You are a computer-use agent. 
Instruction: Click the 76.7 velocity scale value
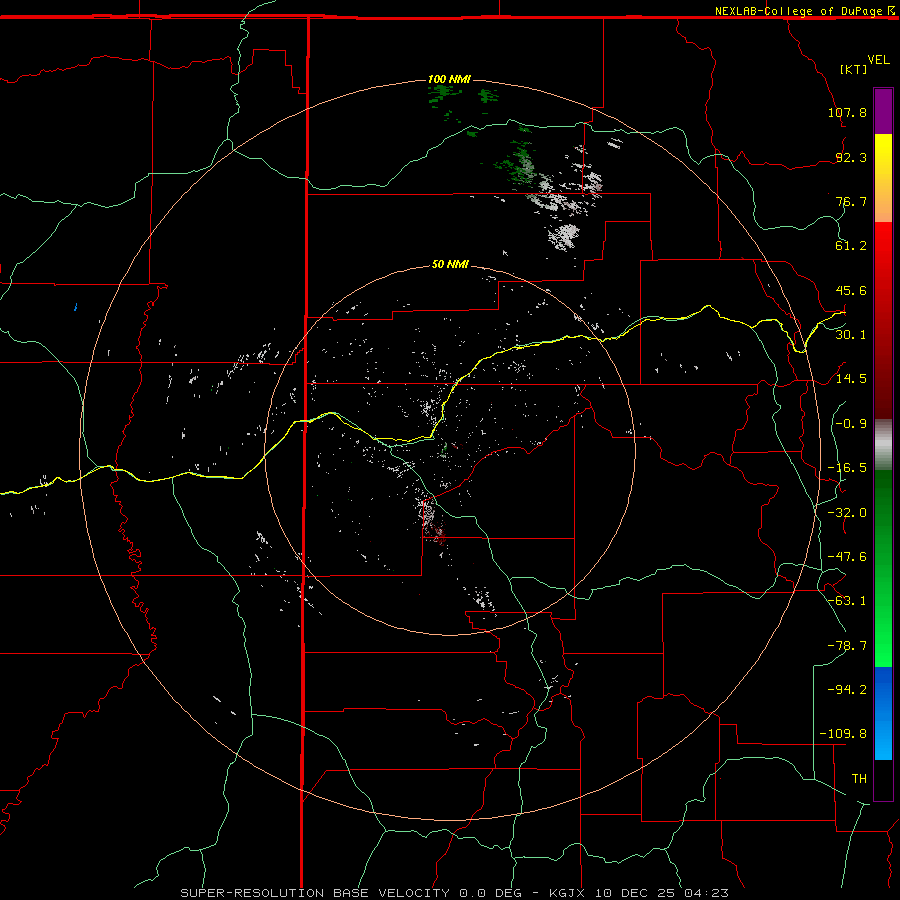[x=851, y=201]
